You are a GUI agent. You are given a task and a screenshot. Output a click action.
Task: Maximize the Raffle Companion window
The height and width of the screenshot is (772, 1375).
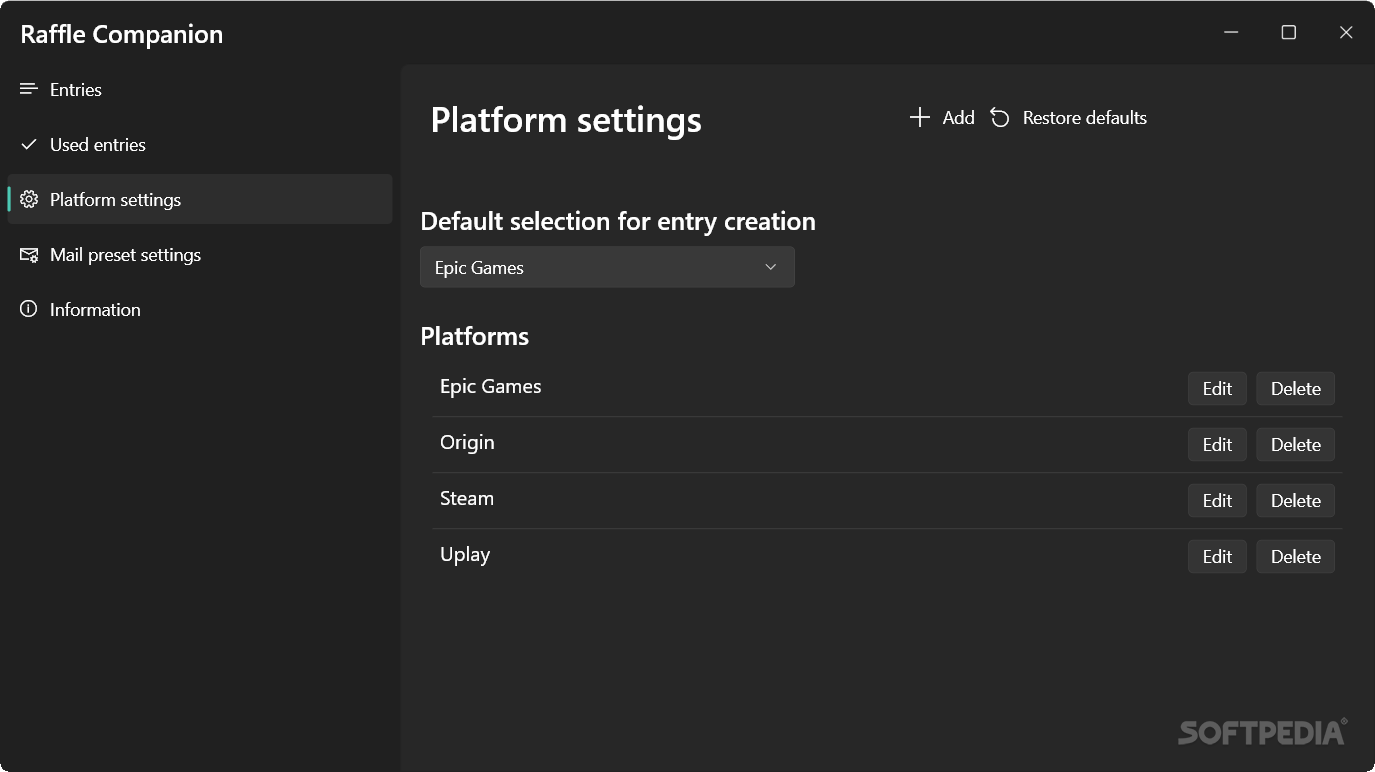click(1288, 32)
